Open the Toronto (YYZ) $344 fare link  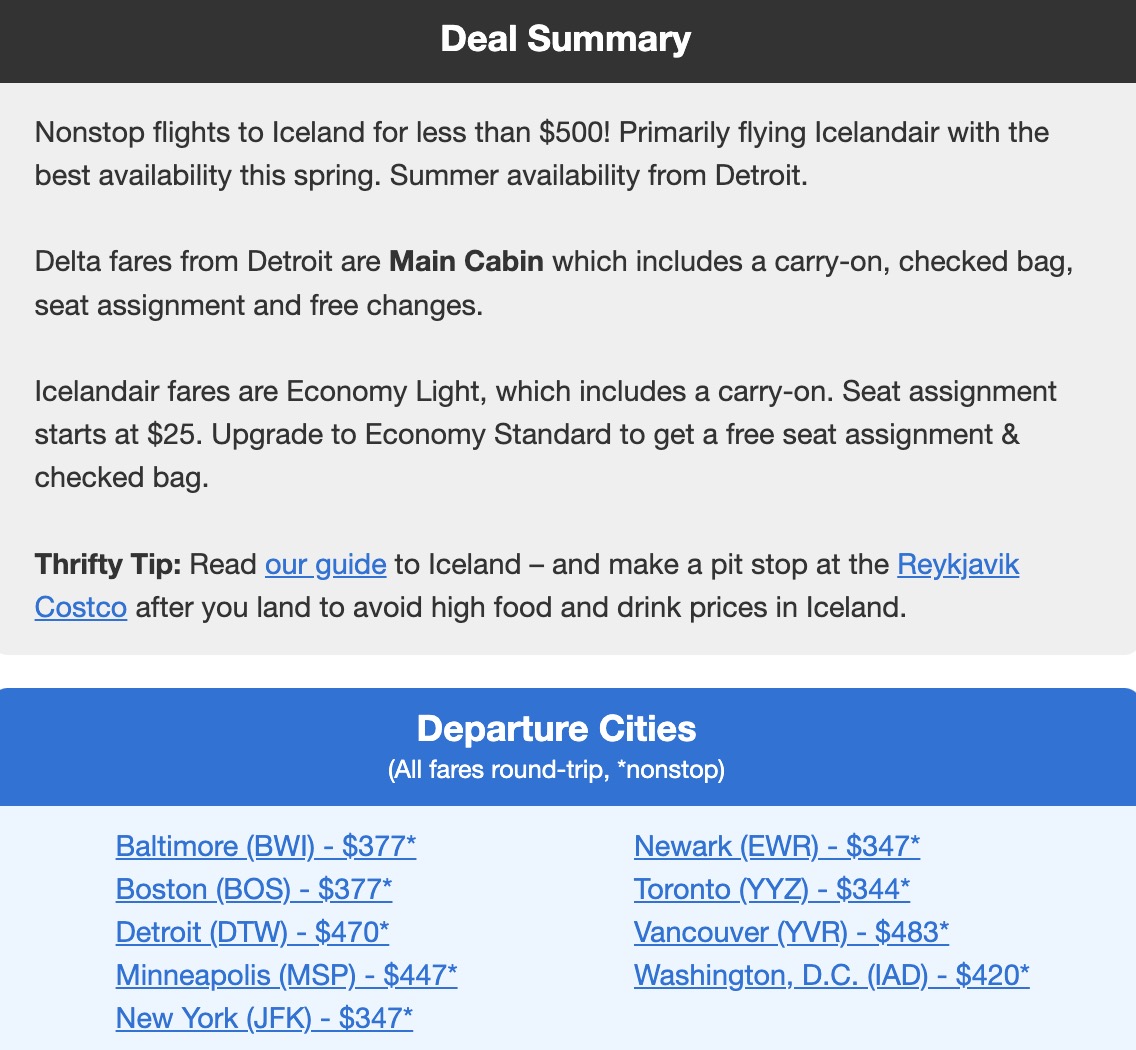[771, 889]
